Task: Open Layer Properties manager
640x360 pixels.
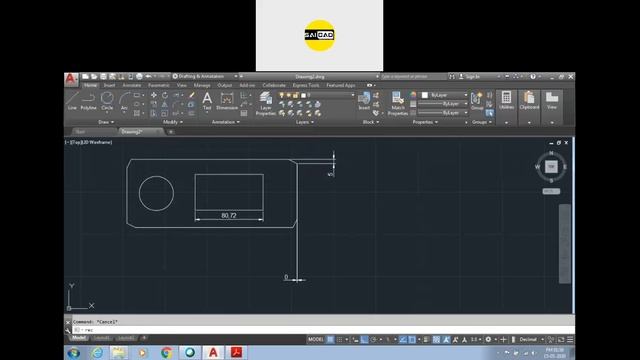Action: 266,104
